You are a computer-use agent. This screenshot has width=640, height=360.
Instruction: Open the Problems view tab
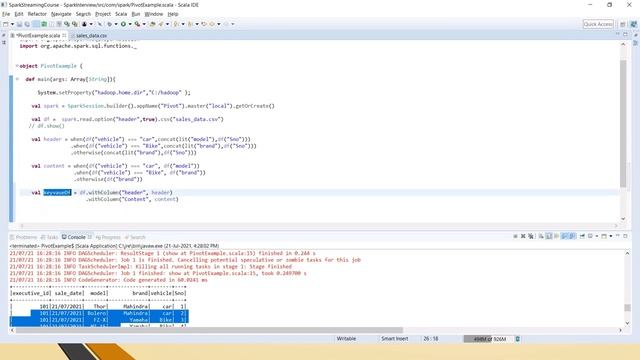[24, 237]
